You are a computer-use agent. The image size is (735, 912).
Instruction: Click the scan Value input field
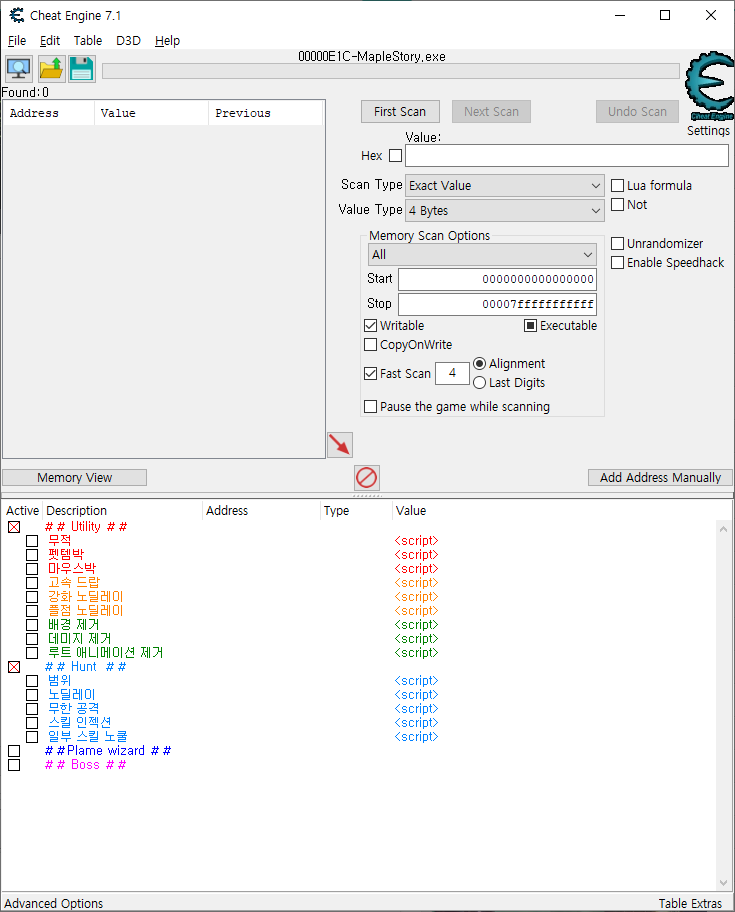tap(566, 156)
